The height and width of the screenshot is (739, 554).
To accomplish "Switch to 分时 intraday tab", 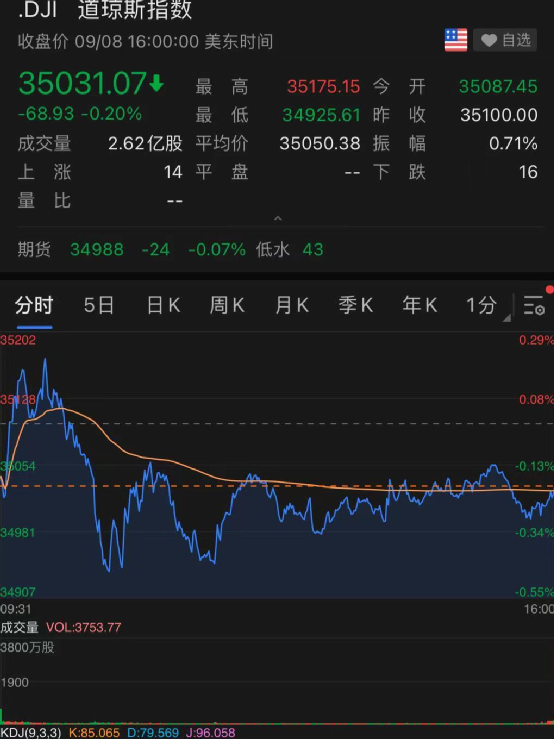I will coord(34,305).
